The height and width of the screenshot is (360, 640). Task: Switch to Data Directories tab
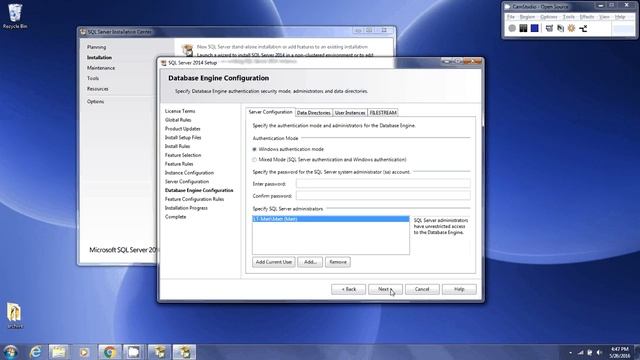tap(313, 113)
